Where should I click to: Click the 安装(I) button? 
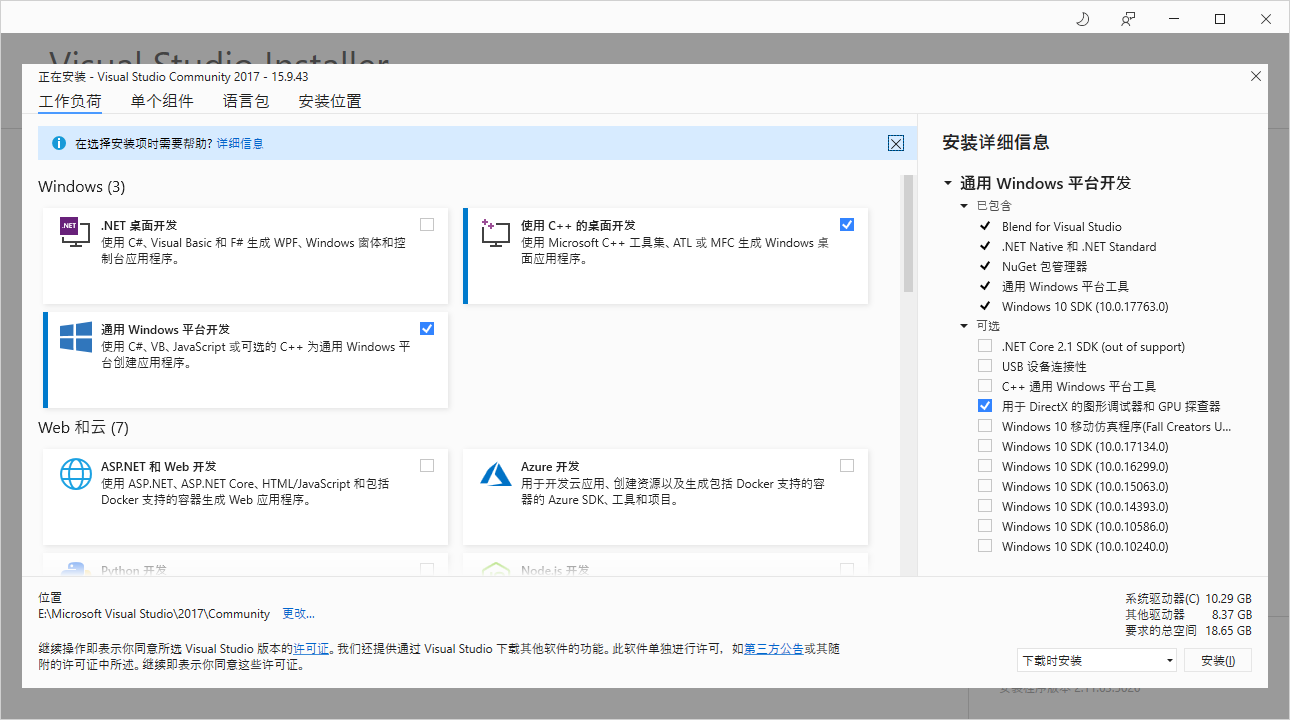1218,660
